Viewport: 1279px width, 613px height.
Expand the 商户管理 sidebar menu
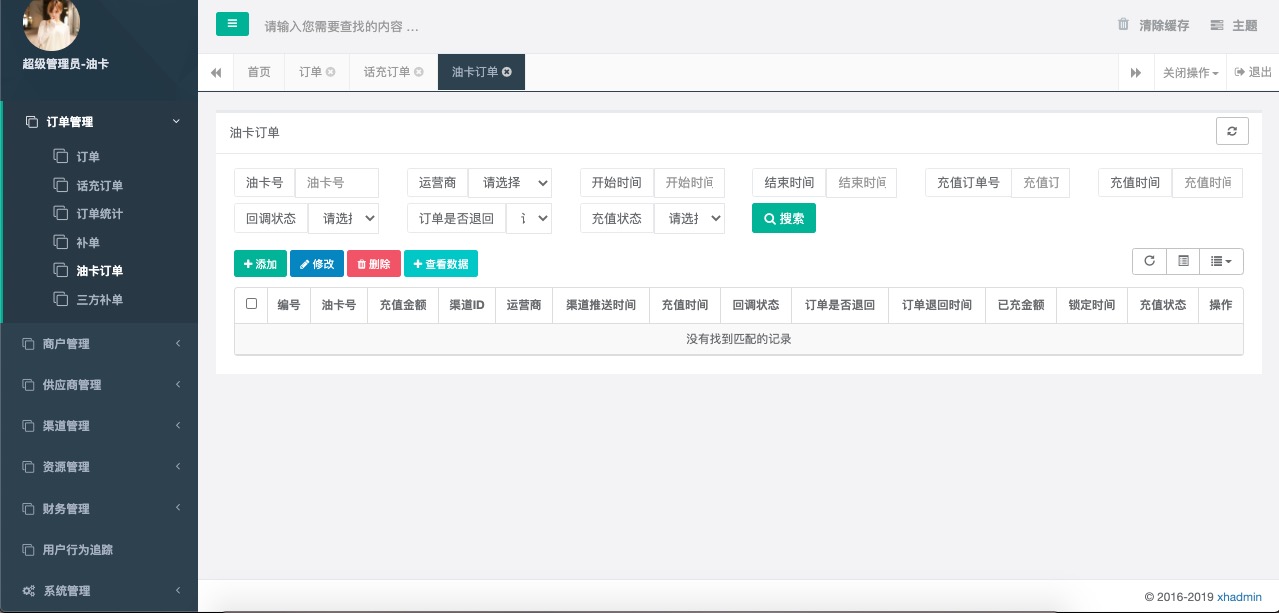click(100, 344)
